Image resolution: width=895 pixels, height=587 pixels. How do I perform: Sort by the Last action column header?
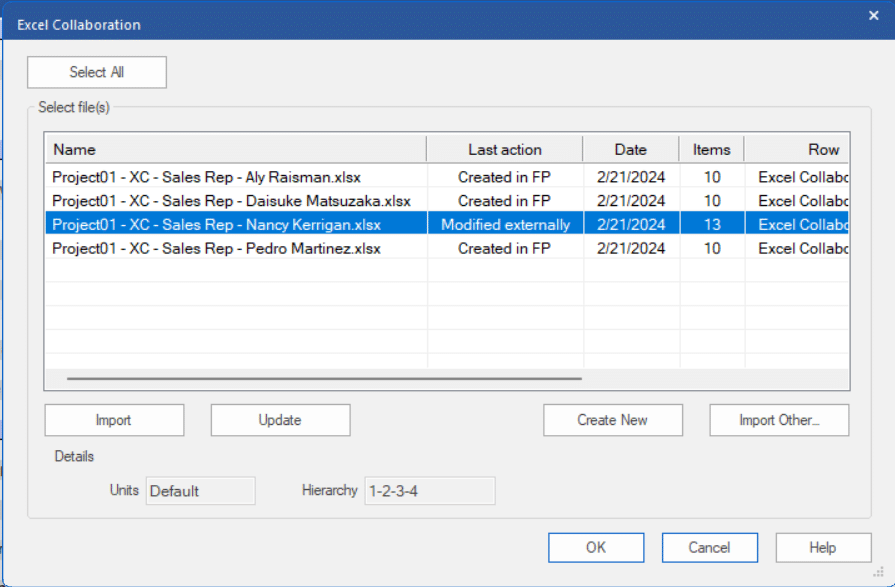click(x=505, y=150)
